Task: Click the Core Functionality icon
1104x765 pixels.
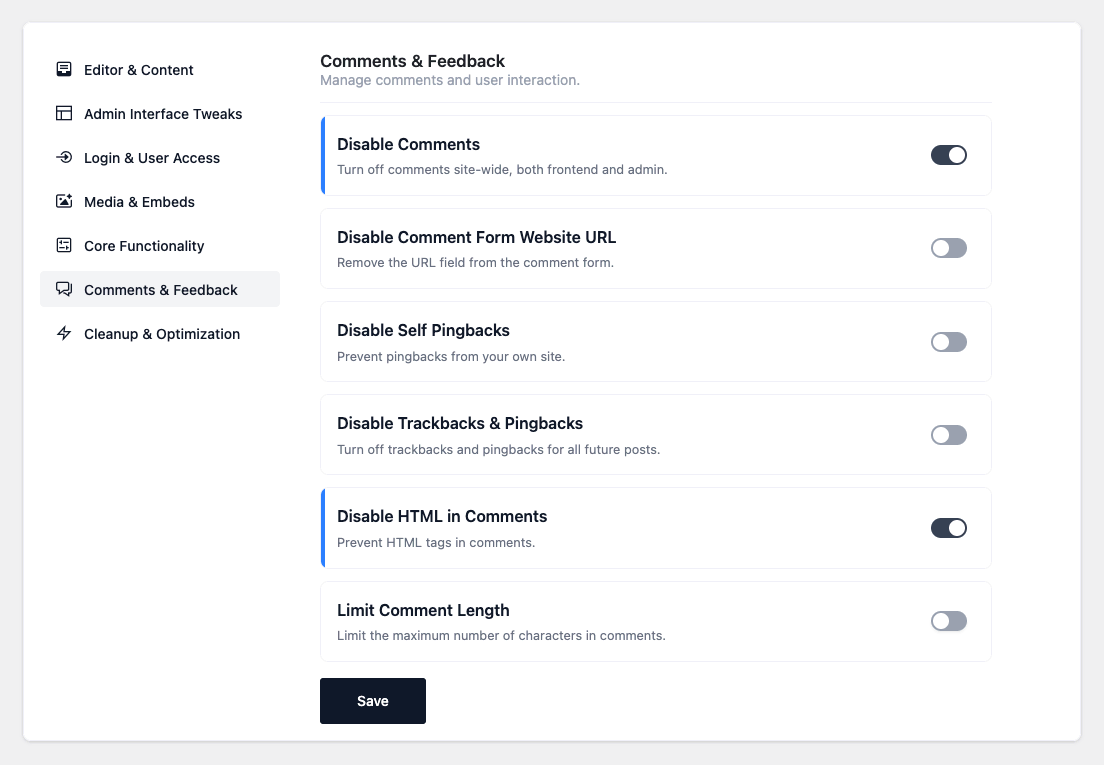Action: point(64,246)
